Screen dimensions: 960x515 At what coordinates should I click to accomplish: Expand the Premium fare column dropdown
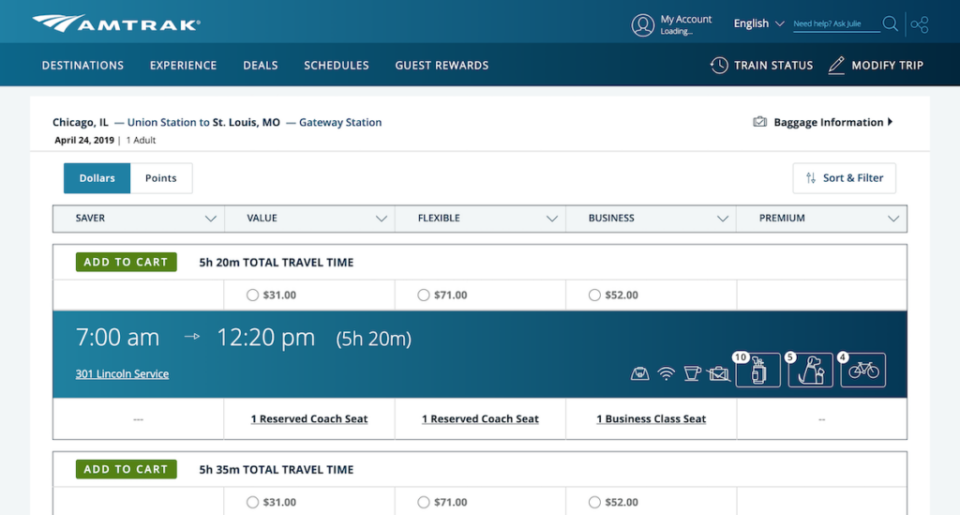893,219
